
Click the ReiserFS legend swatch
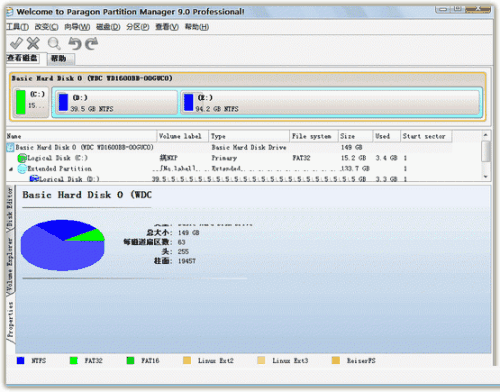(x=336, y=360)
